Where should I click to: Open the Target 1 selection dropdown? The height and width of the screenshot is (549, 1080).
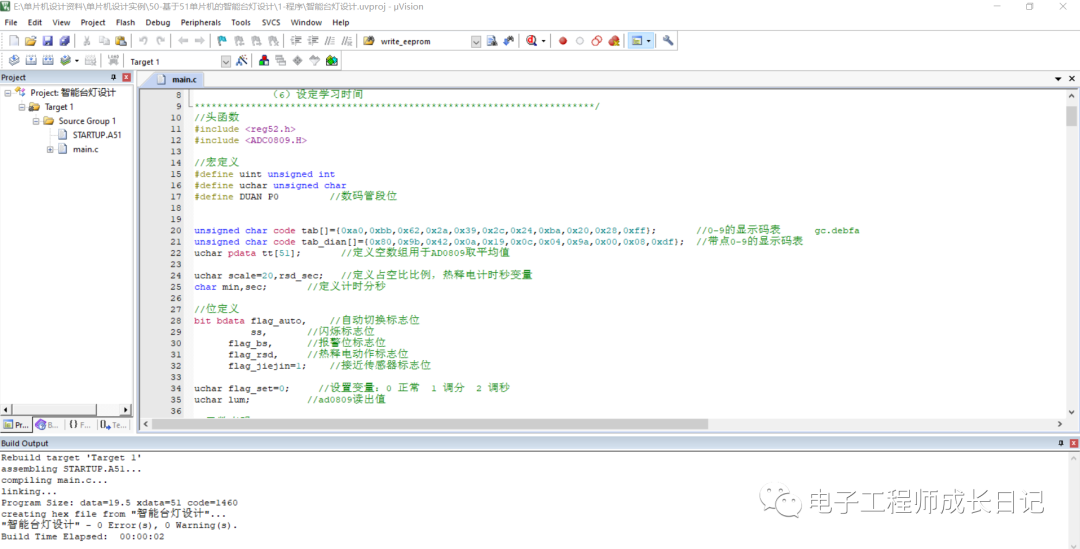pyautogui.click(x=226, y=61)
